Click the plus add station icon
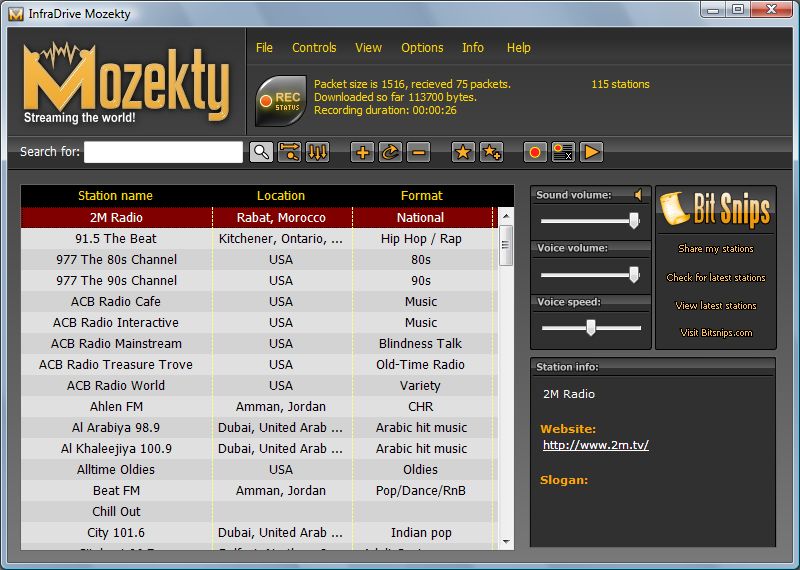800x570 pixels. pyautogui.click(x=362, y=152)
